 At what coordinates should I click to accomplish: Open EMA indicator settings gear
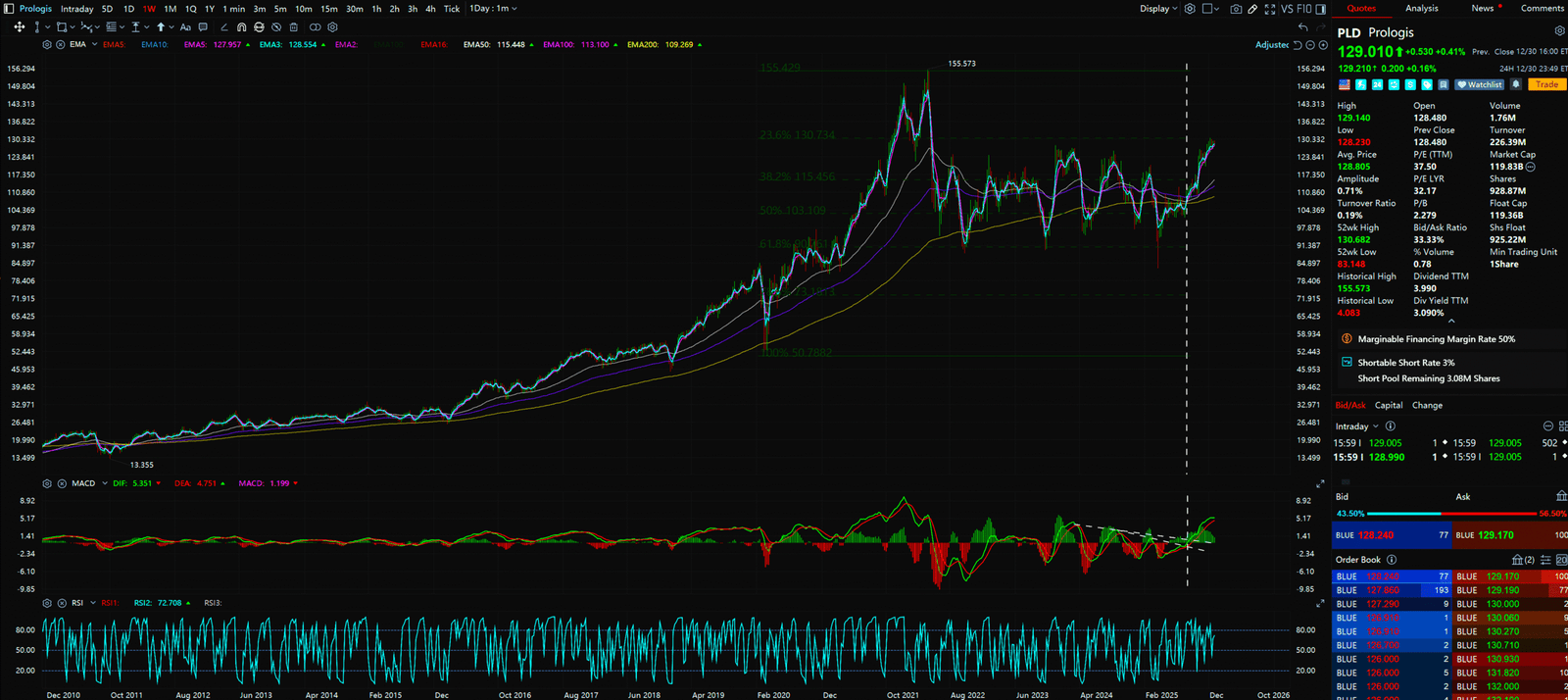(x=47, y=45)
